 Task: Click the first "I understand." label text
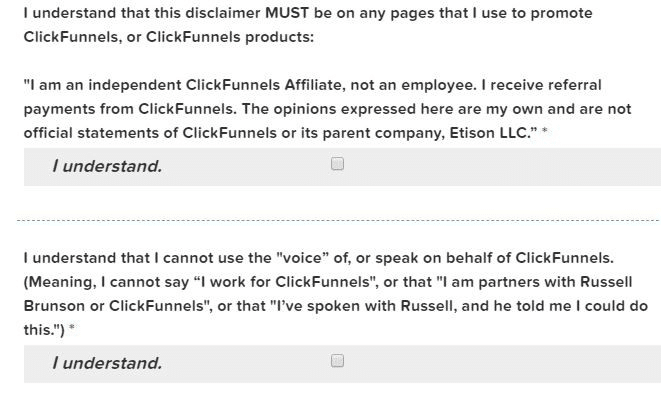107,166
